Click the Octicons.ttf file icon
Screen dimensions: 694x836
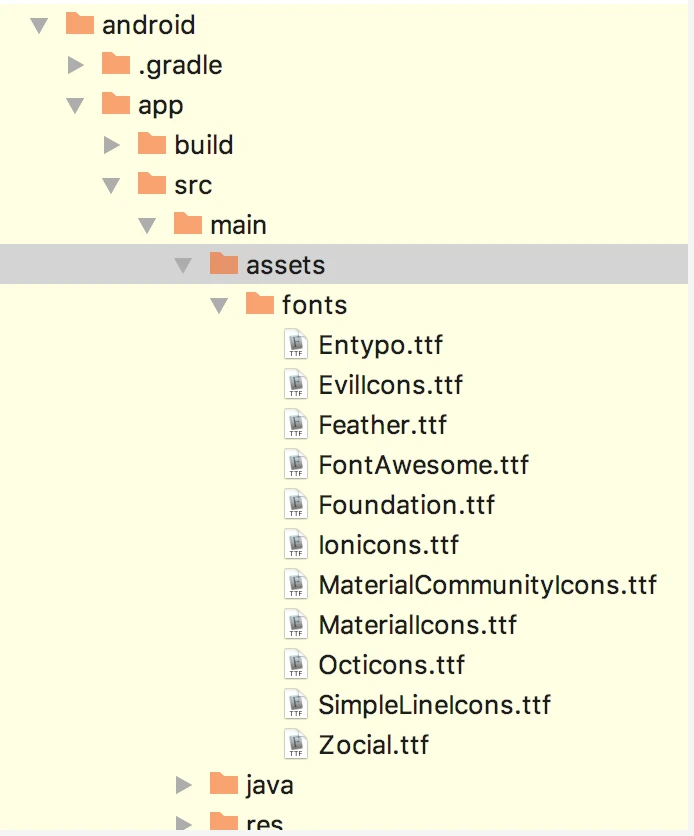pos(296,664)
